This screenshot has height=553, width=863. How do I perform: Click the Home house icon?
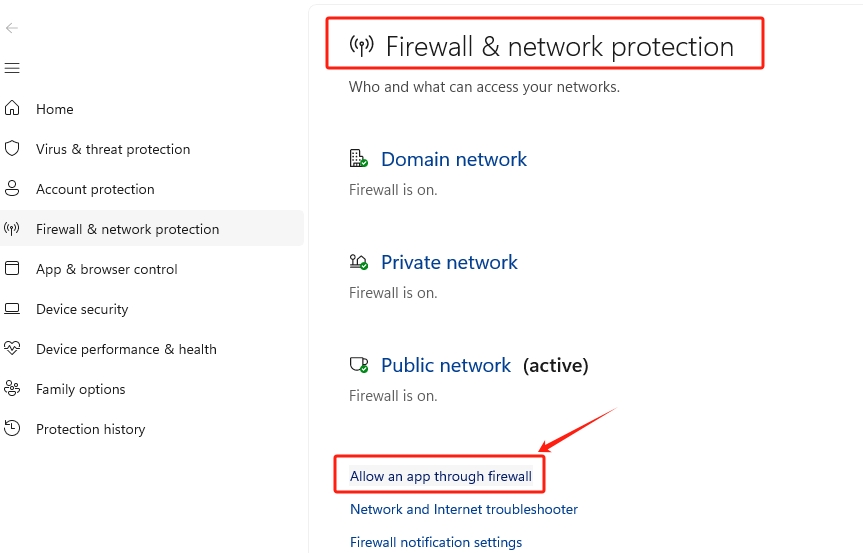click(12, 108)
